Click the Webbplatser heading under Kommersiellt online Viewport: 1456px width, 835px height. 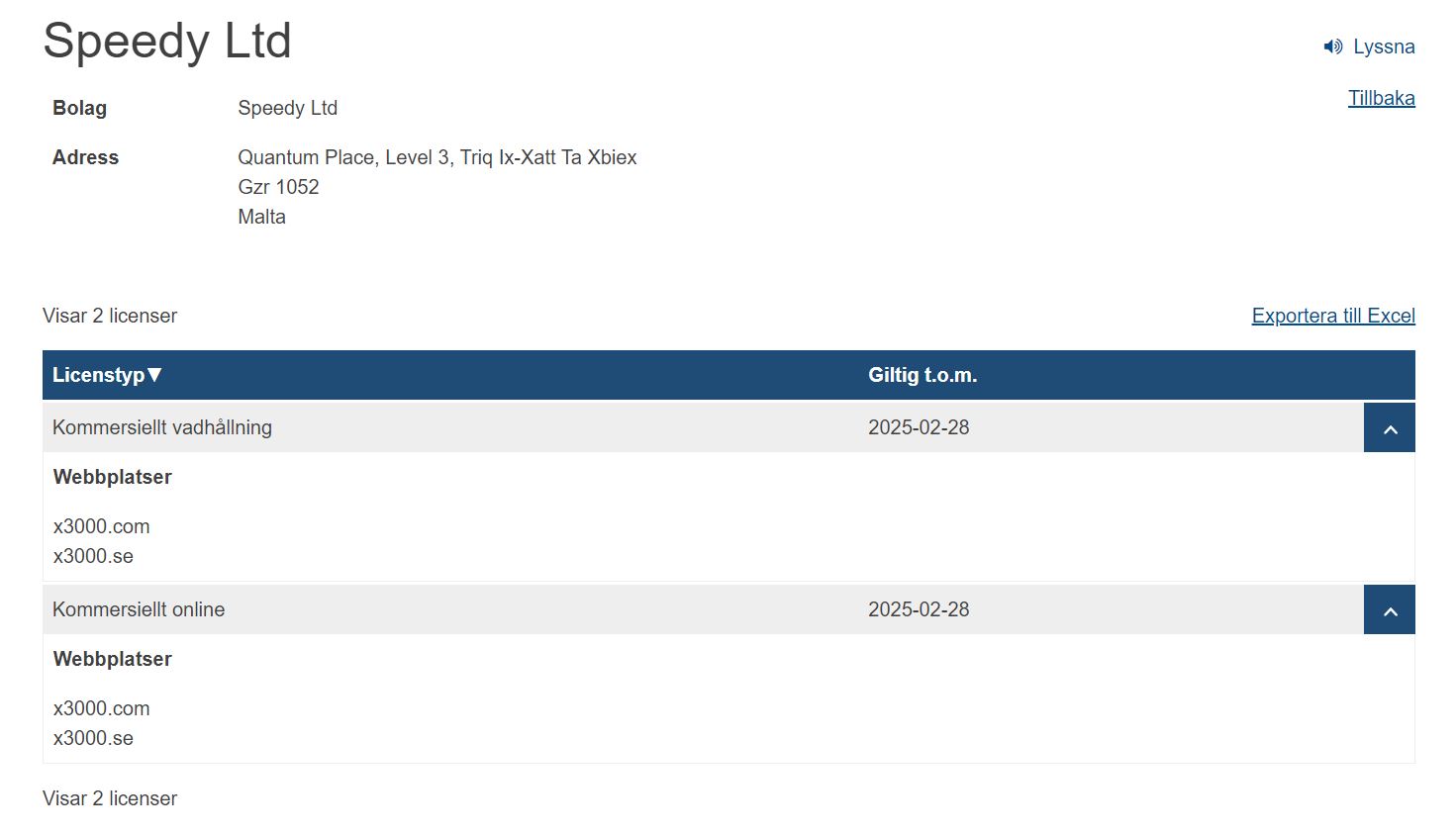tap(113, 659)
